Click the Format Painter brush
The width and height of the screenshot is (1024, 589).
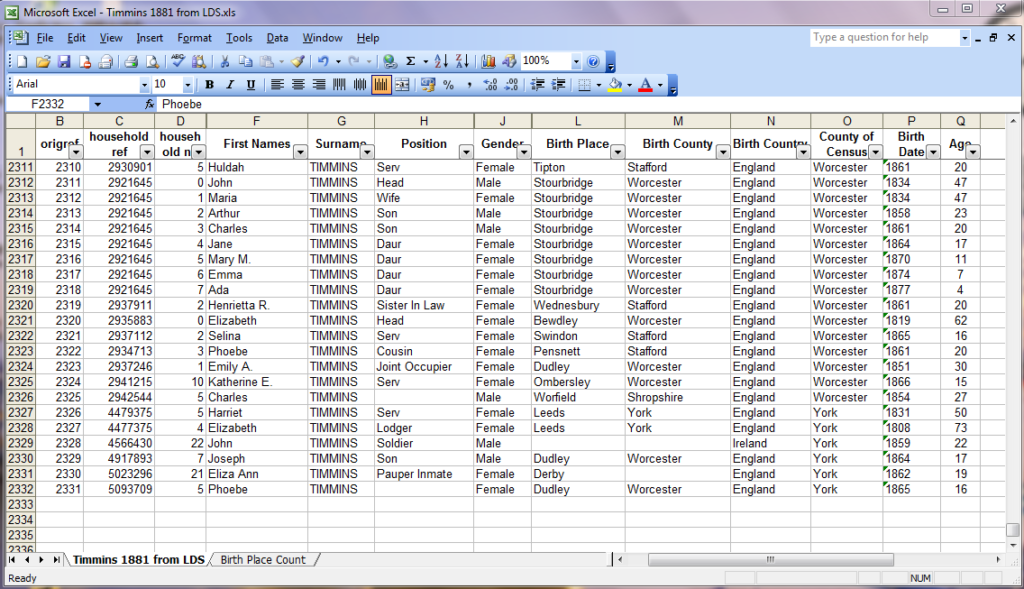click(297, 62)
